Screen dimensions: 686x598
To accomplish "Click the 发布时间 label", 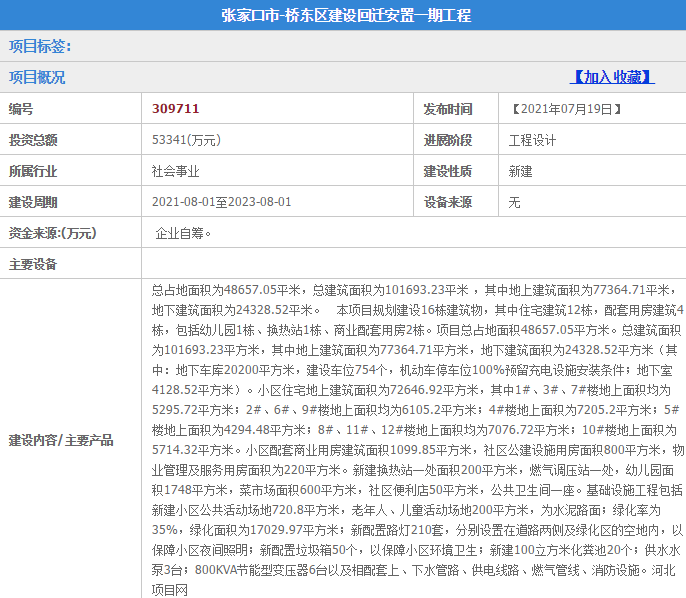I will coord(447,109).
